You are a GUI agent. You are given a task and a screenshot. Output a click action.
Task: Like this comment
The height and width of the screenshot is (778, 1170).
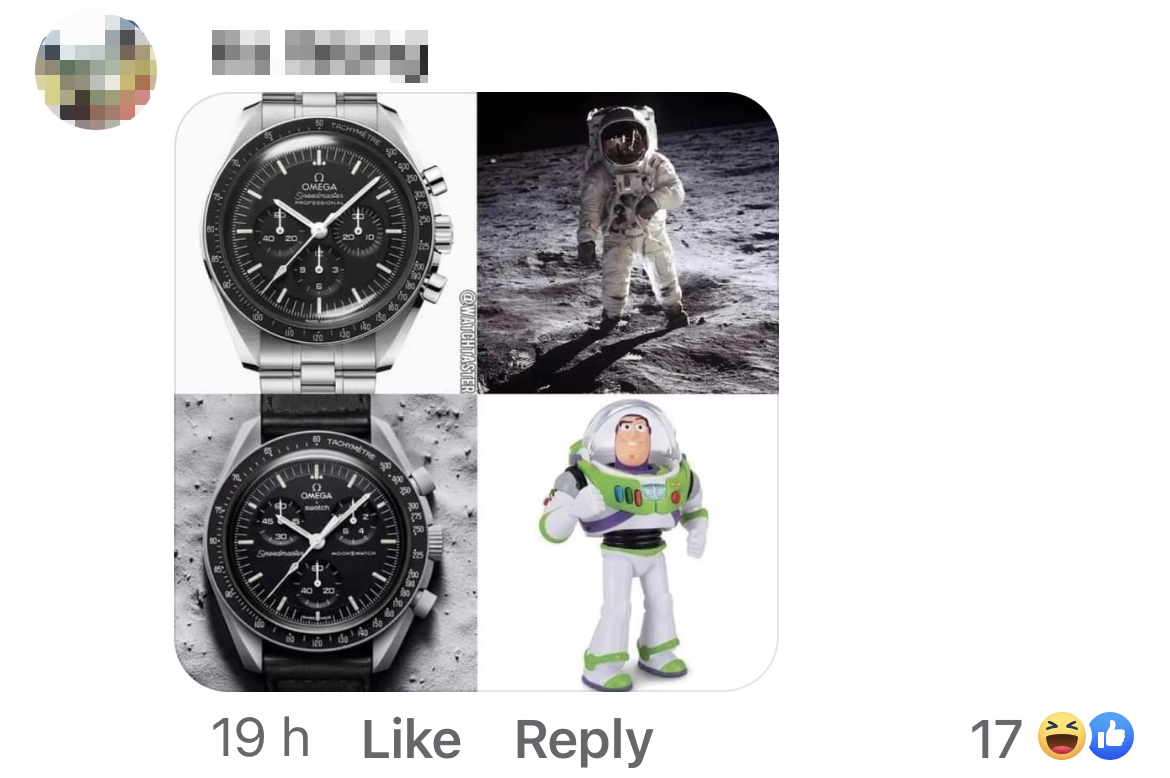pyautogui.click(x=411, y=739)
